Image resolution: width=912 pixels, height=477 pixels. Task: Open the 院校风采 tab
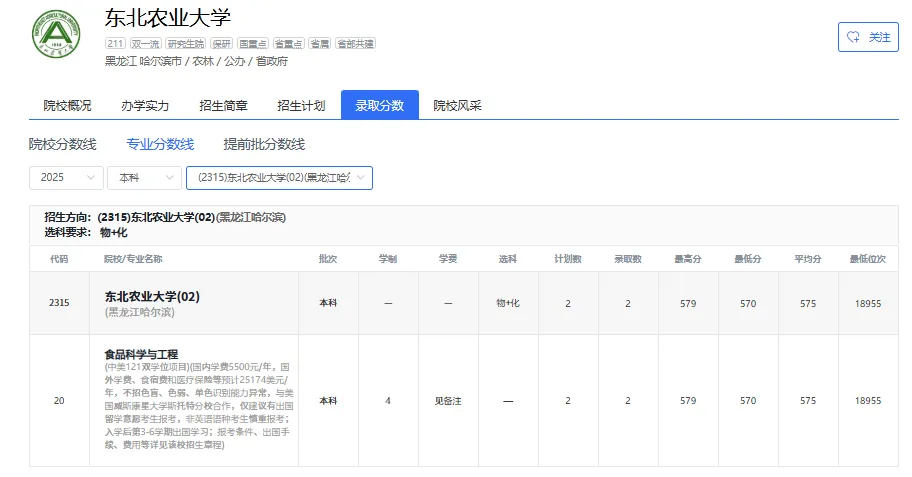458,105
